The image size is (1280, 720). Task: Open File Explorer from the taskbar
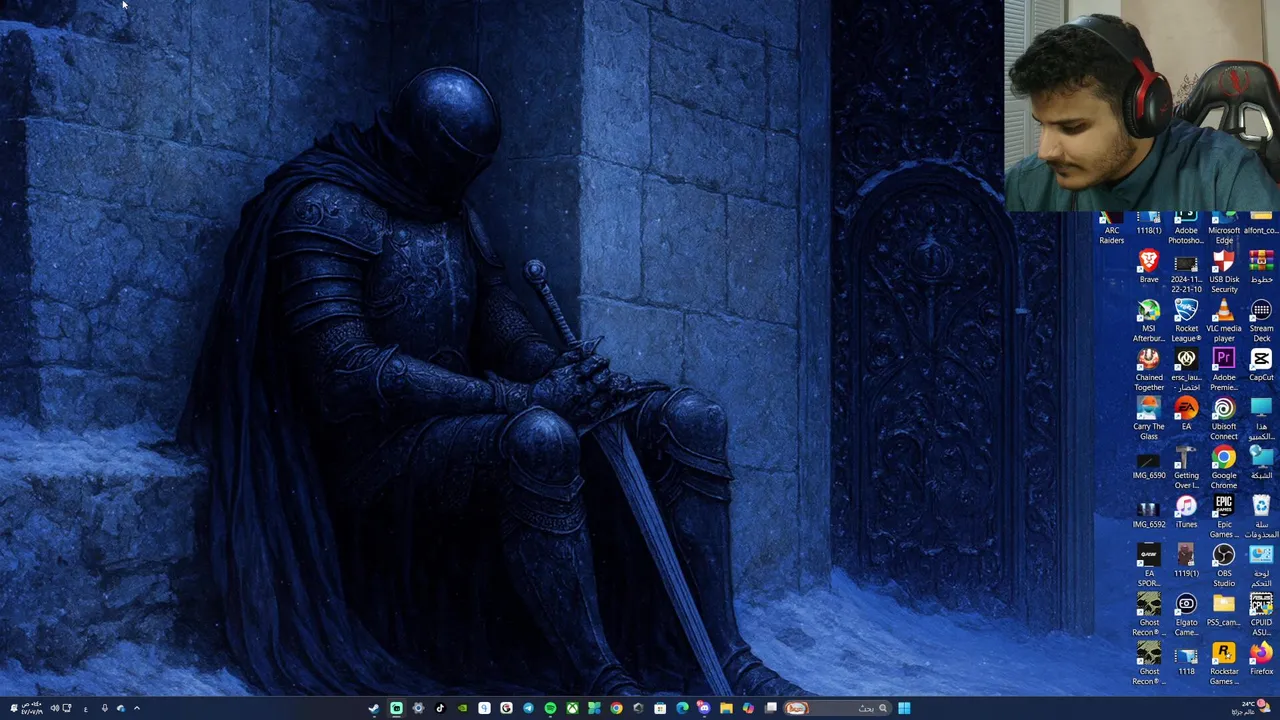point(726,708)
